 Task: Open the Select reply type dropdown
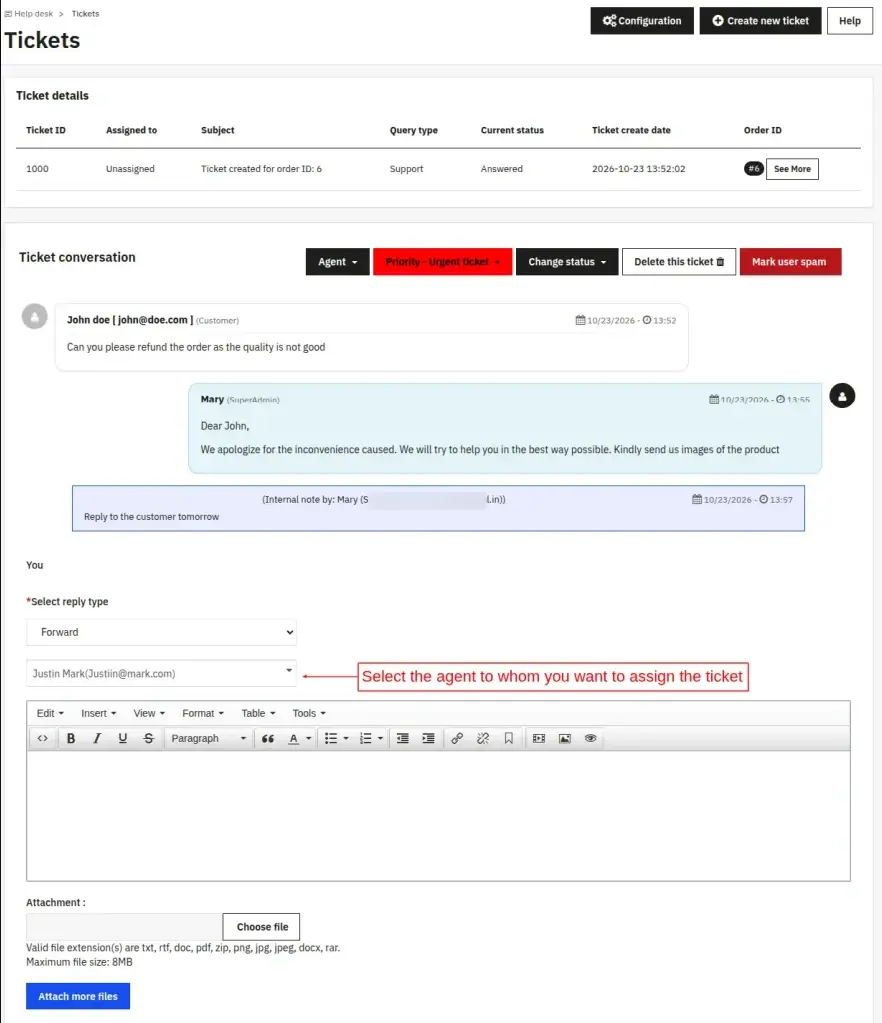(161, 632)
